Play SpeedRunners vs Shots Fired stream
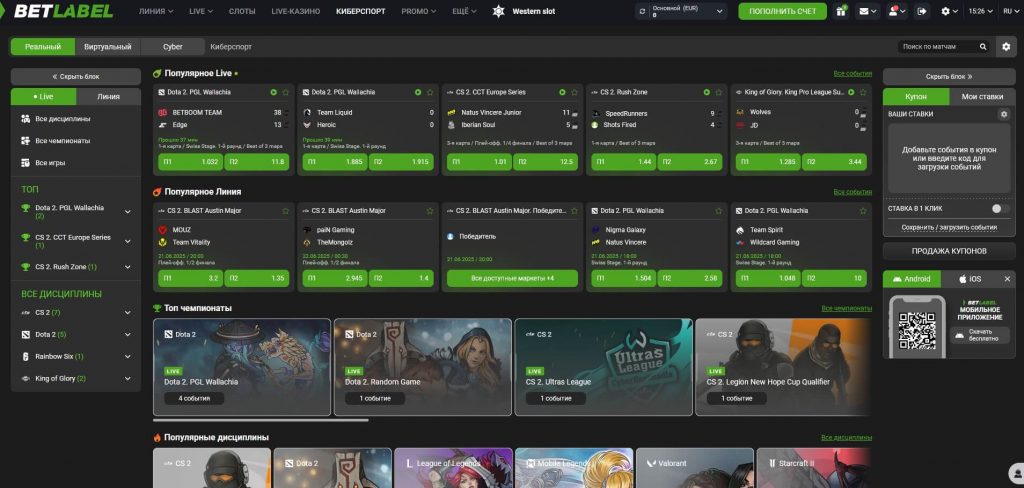This screenshot has width=1024, height=488. point(707,92)
